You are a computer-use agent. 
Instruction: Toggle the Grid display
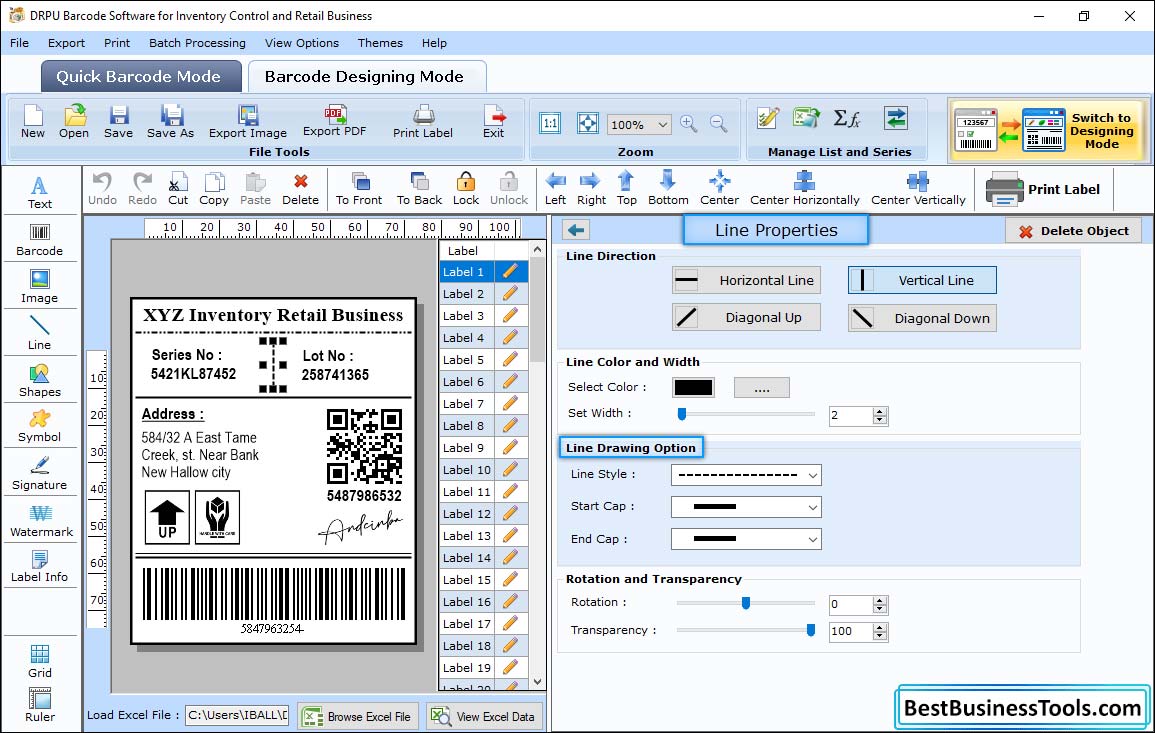point(40,661)
